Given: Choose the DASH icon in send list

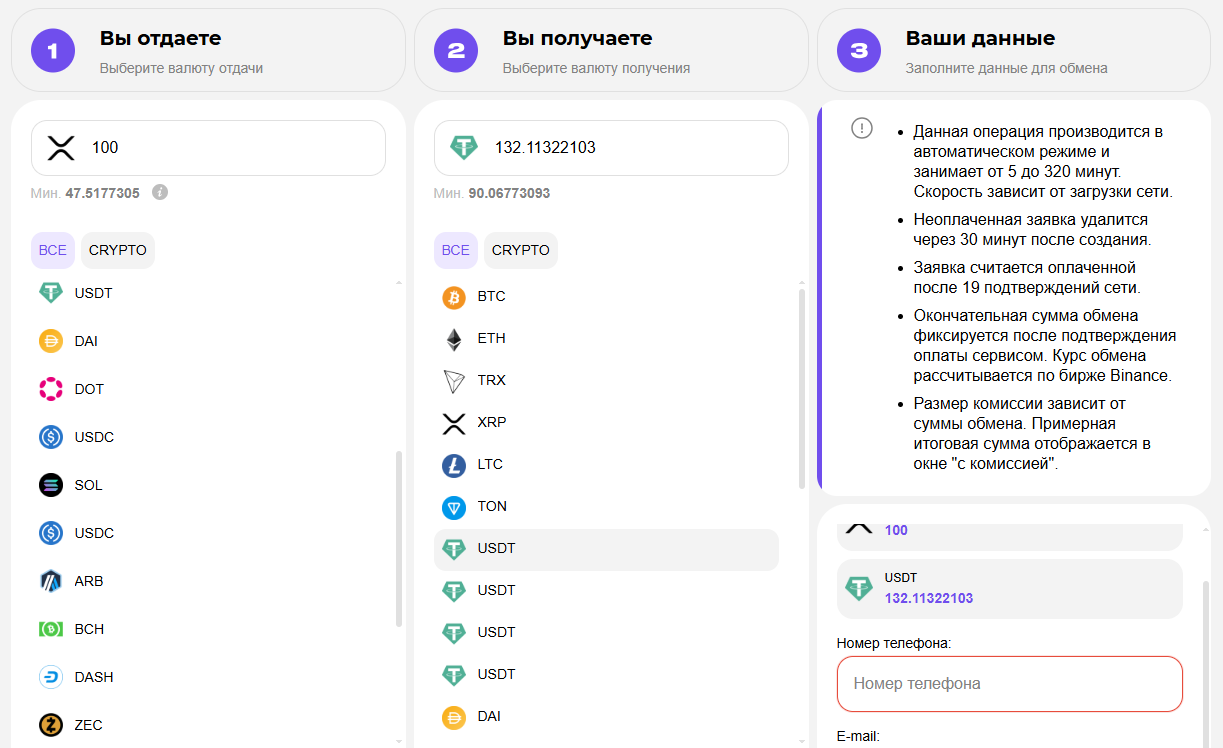Looking at the screenshot, I should 51,677.
